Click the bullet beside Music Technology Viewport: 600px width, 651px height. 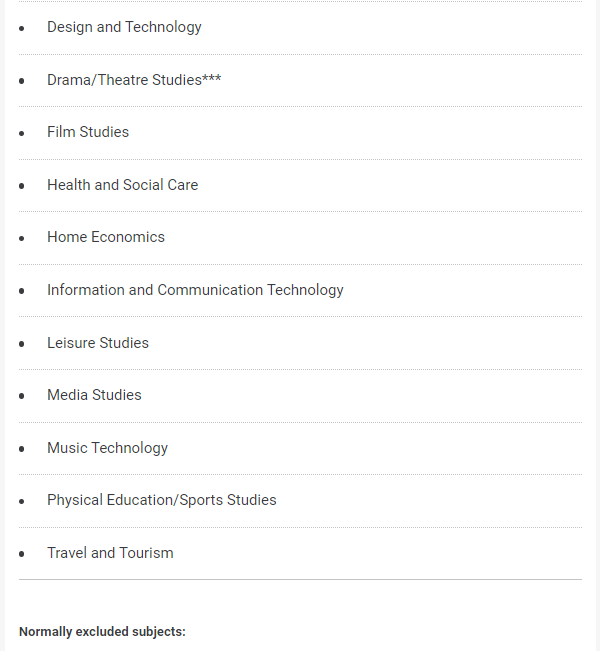(22, 449)
